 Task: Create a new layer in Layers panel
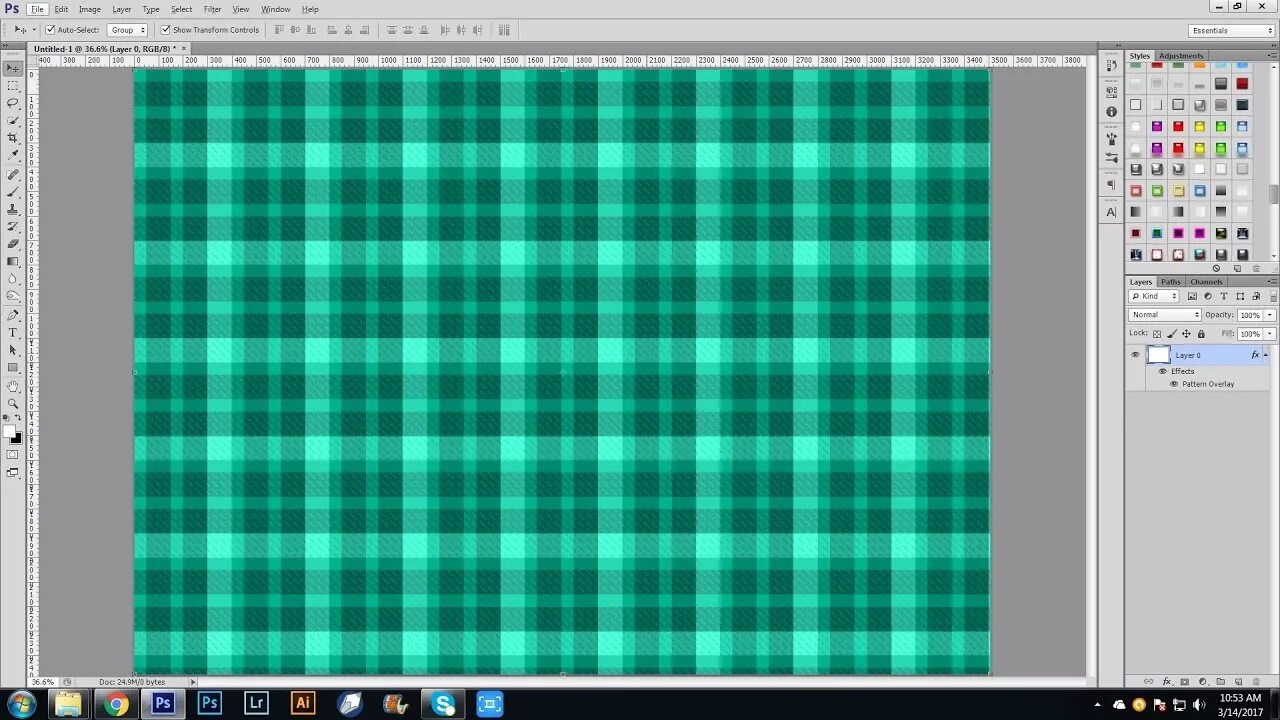[1238, 682]
